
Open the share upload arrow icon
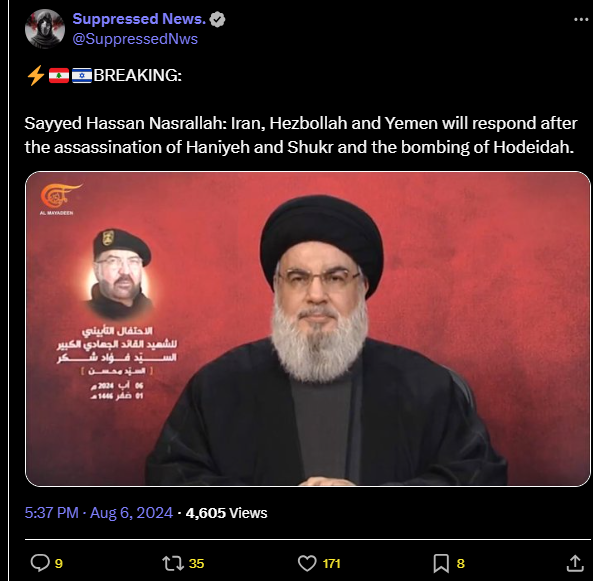point(574,563)
